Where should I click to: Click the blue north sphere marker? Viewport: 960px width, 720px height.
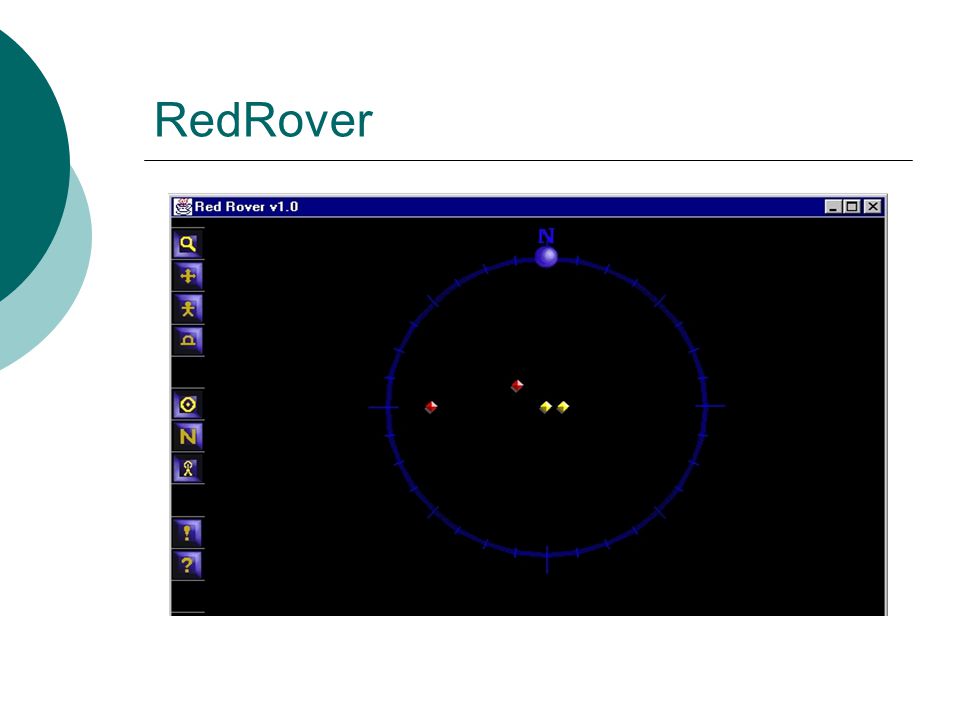click(546, 257)
